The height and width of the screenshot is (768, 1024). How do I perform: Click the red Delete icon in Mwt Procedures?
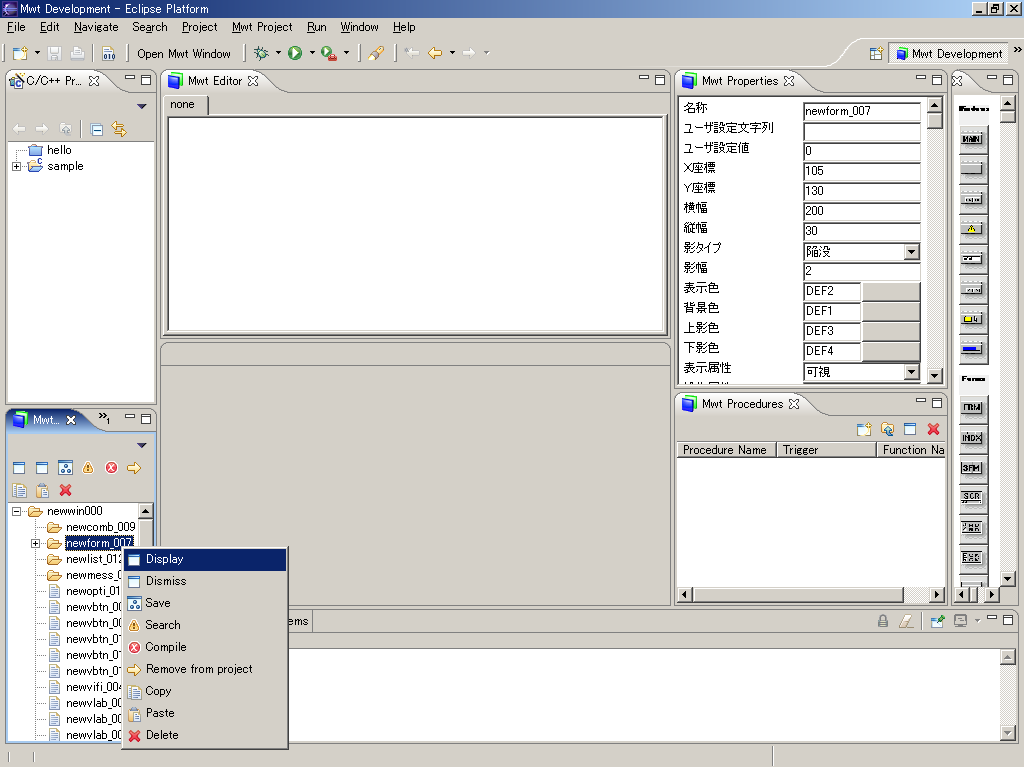tap(933, 429)
